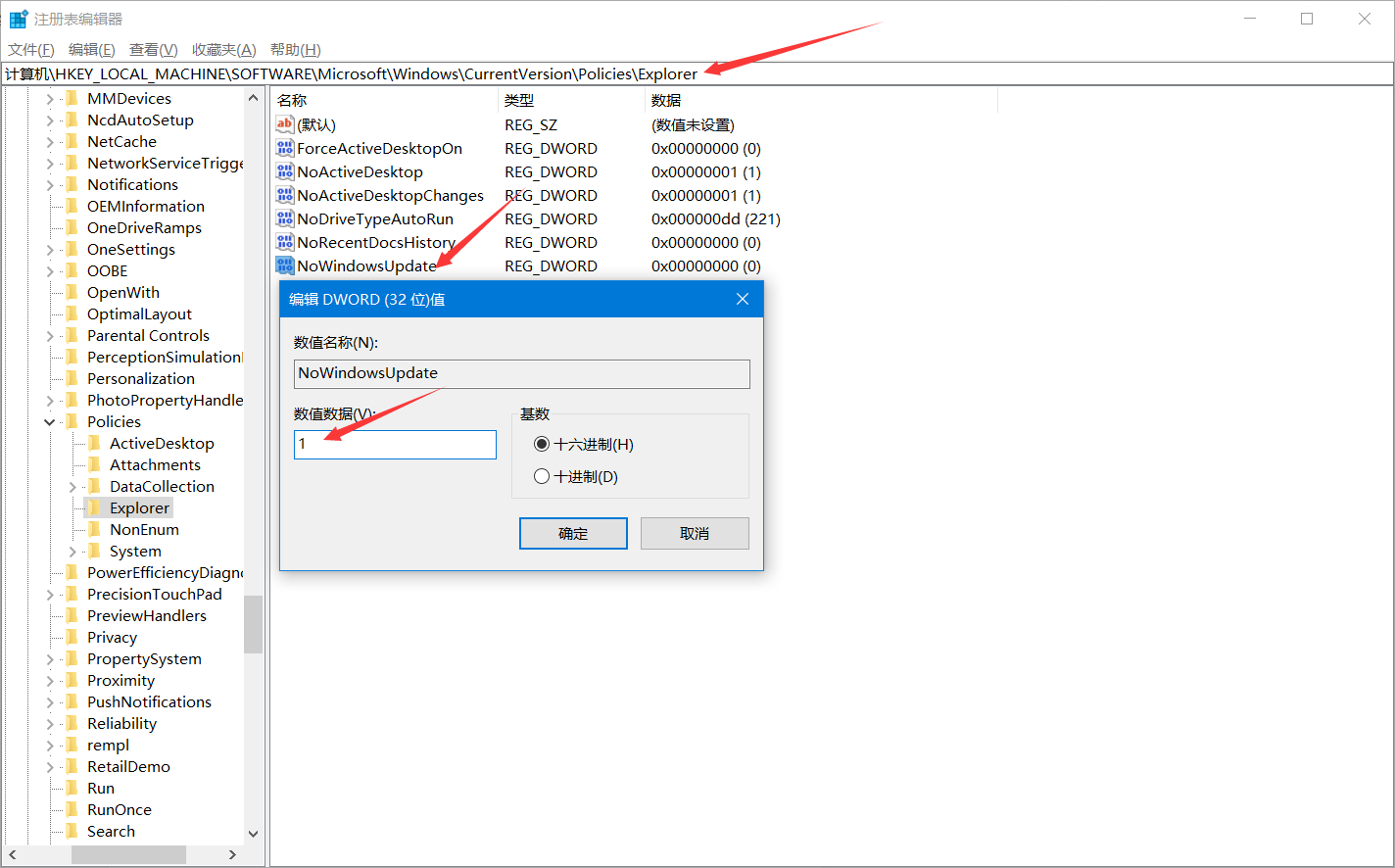Screen dimensions: 1395x868
Task: Open the 查看(V) menu
Action: point(154,49)
